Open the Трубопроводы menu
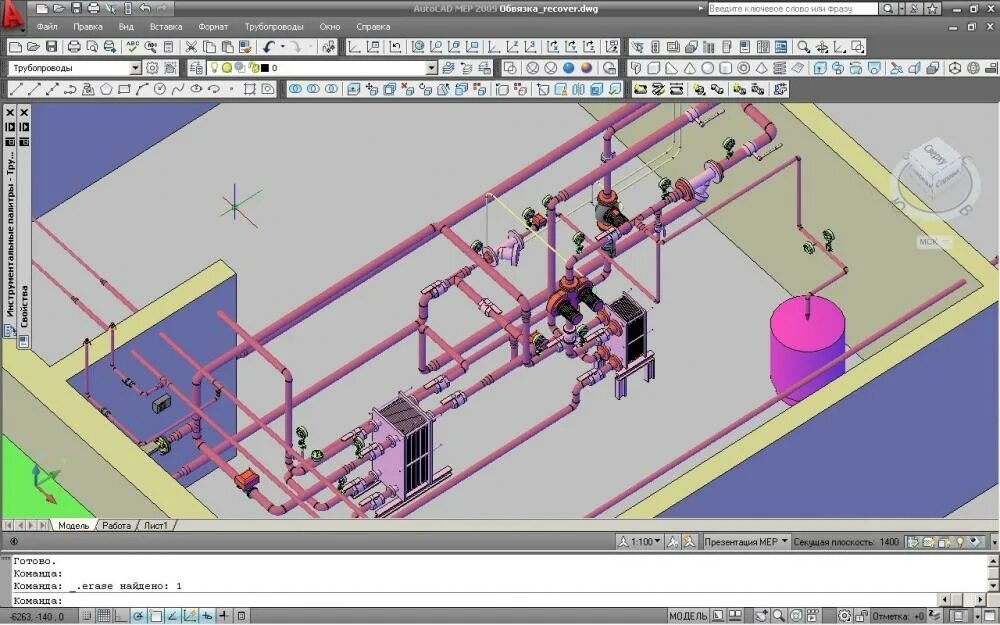This screenshot has width=1000, height=625. click(274, 27)
